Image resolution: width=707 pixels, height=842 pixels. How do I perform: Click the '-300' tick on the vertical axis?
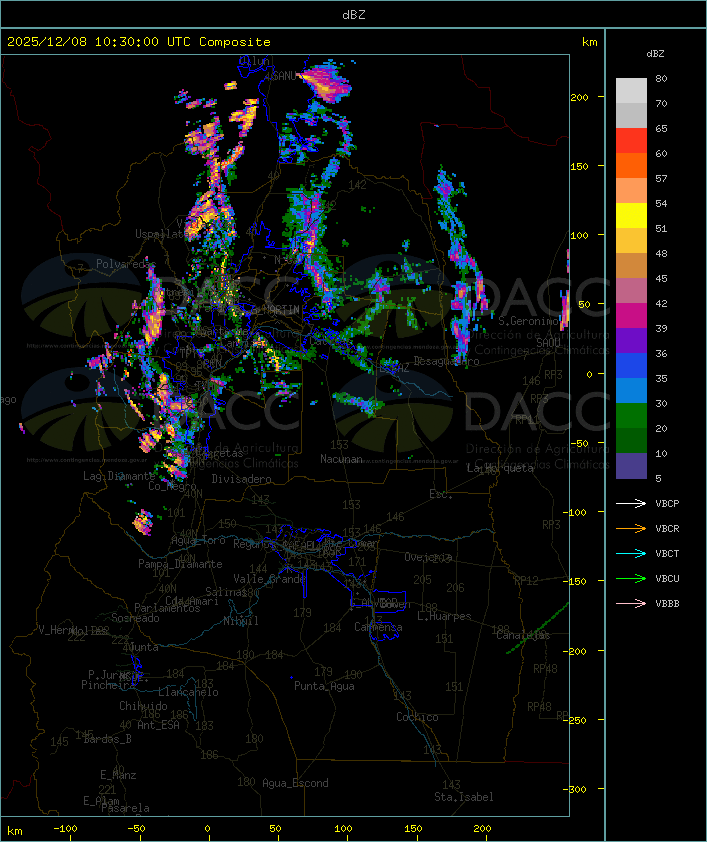(577, 789)
